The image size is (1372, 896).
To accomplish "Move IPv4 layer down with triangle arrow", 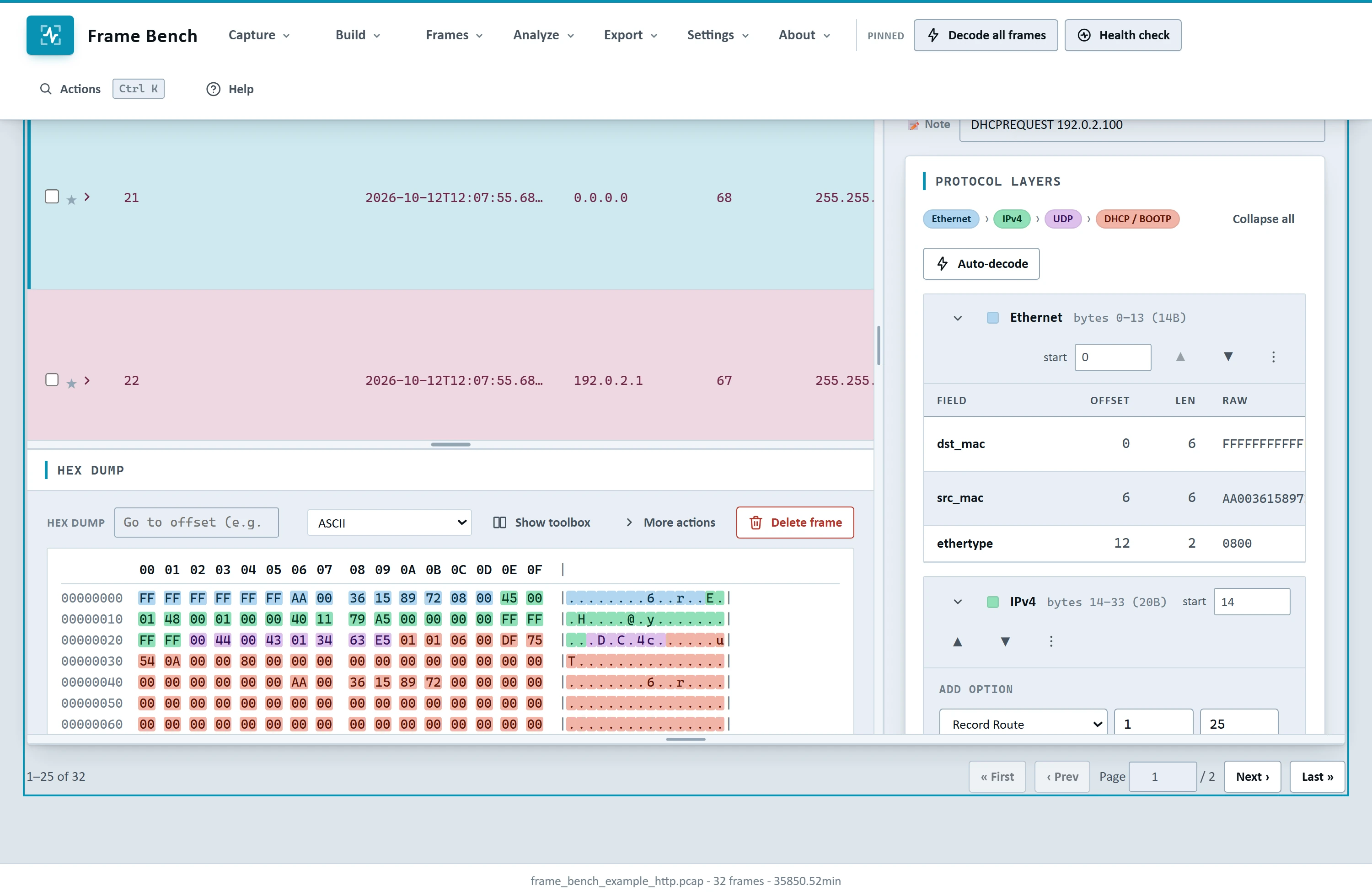I will (x=1005, y=641).
